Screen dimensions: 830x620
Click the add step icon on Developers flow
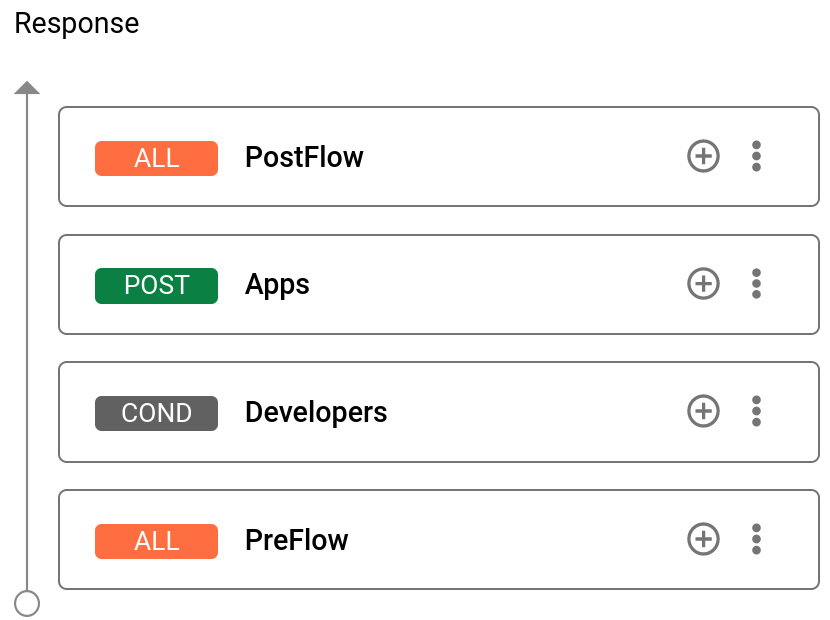[x=703, y=412]
